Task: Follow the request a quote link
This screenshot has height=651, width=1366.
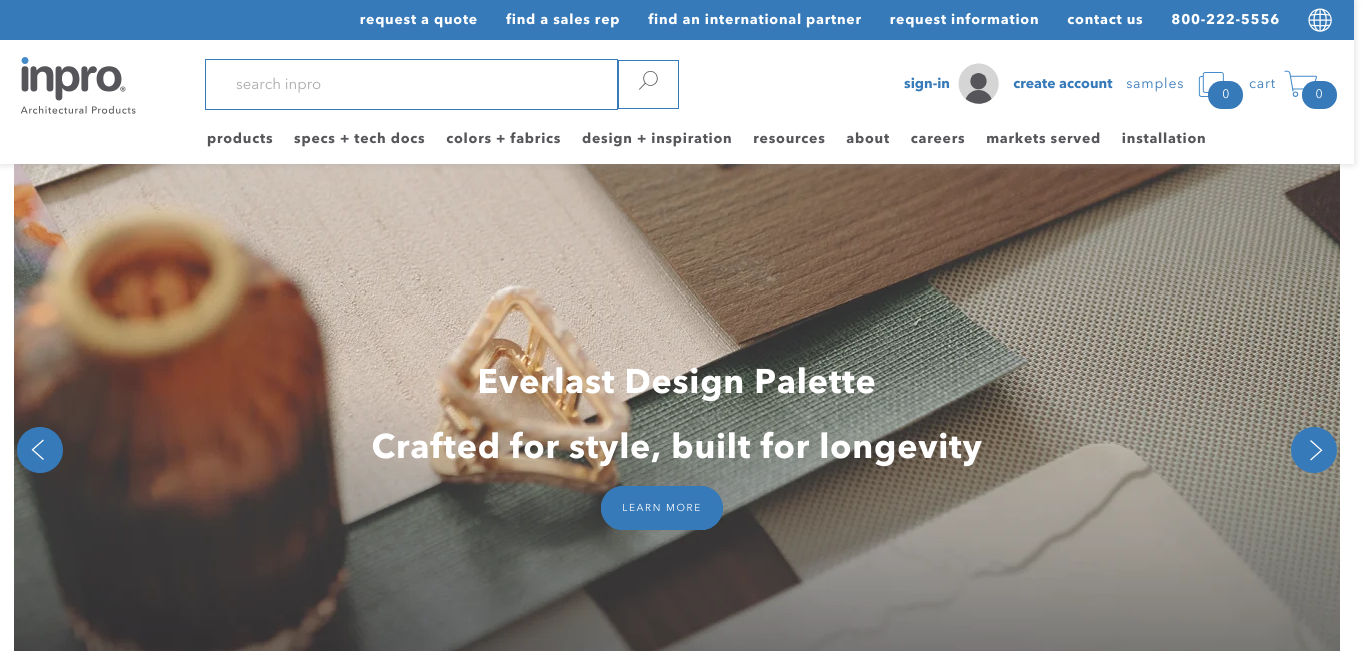Action: click(418, 20)
